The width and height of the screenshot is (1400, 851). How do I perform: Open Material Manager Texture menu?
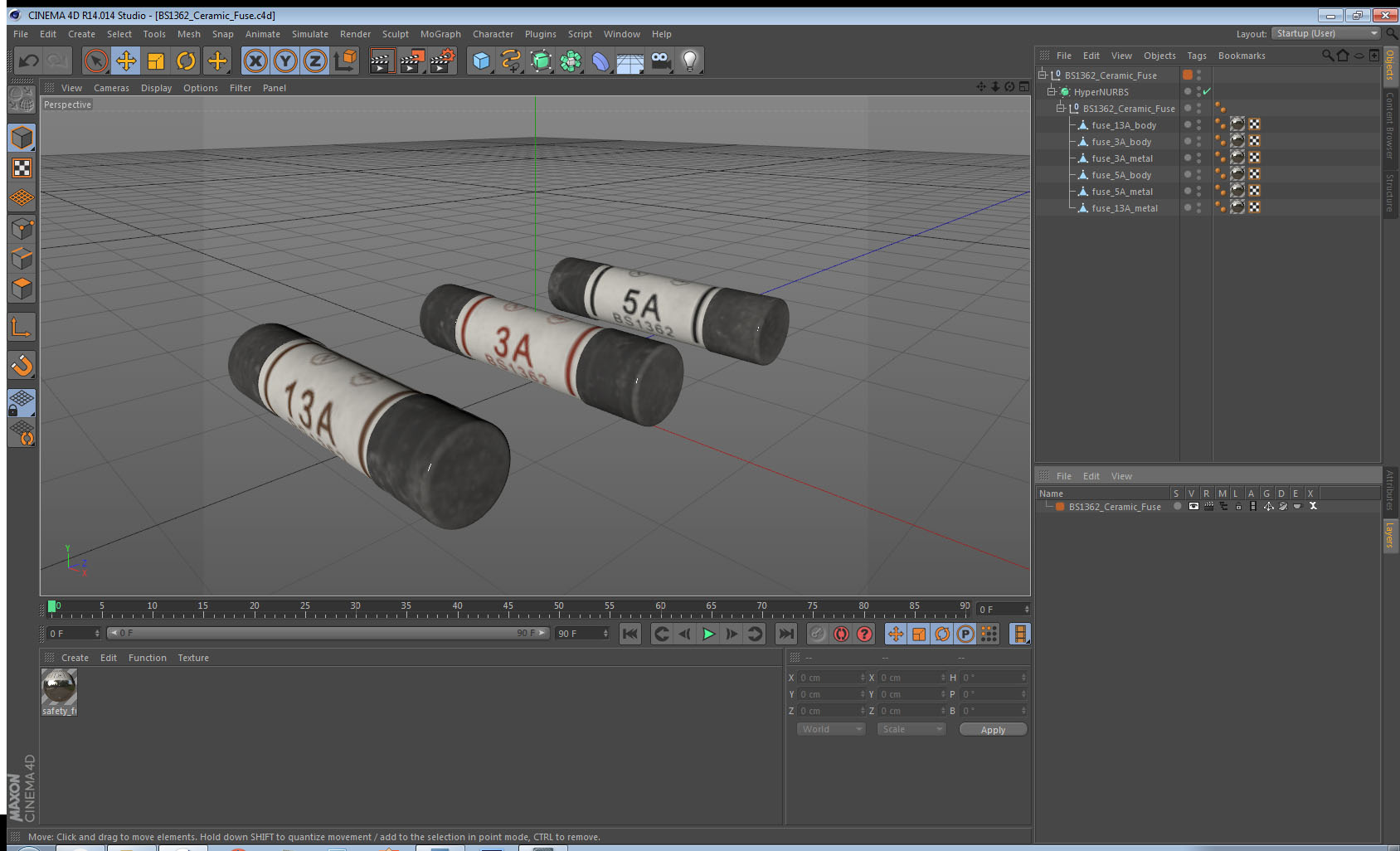193,658
